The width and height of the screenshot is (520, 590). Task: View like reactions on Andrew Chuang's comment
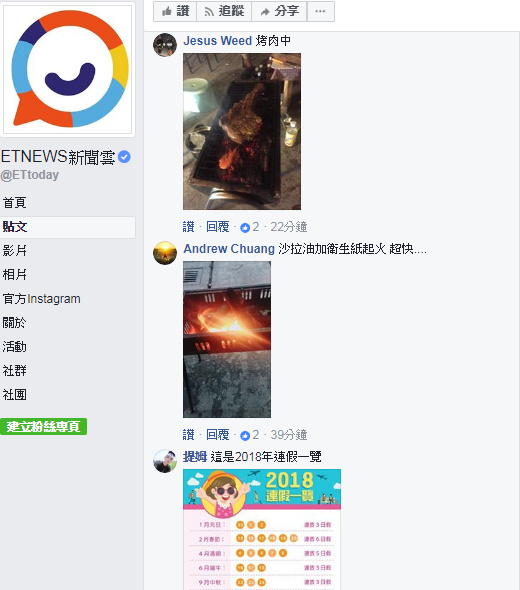click(249, 435)
